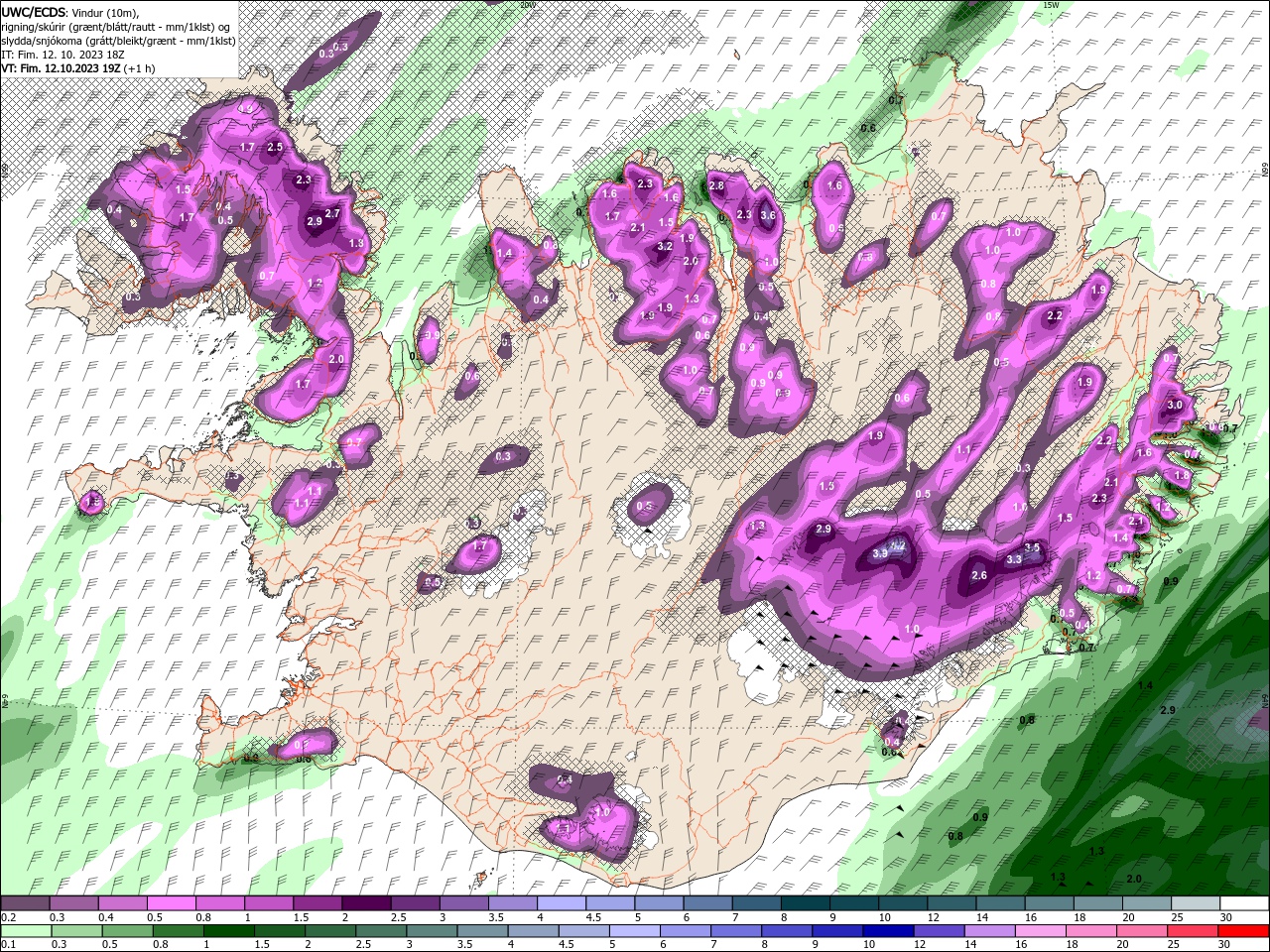Pick the light pink swatch after 16 in lower legend

(x=1038, y=931)
